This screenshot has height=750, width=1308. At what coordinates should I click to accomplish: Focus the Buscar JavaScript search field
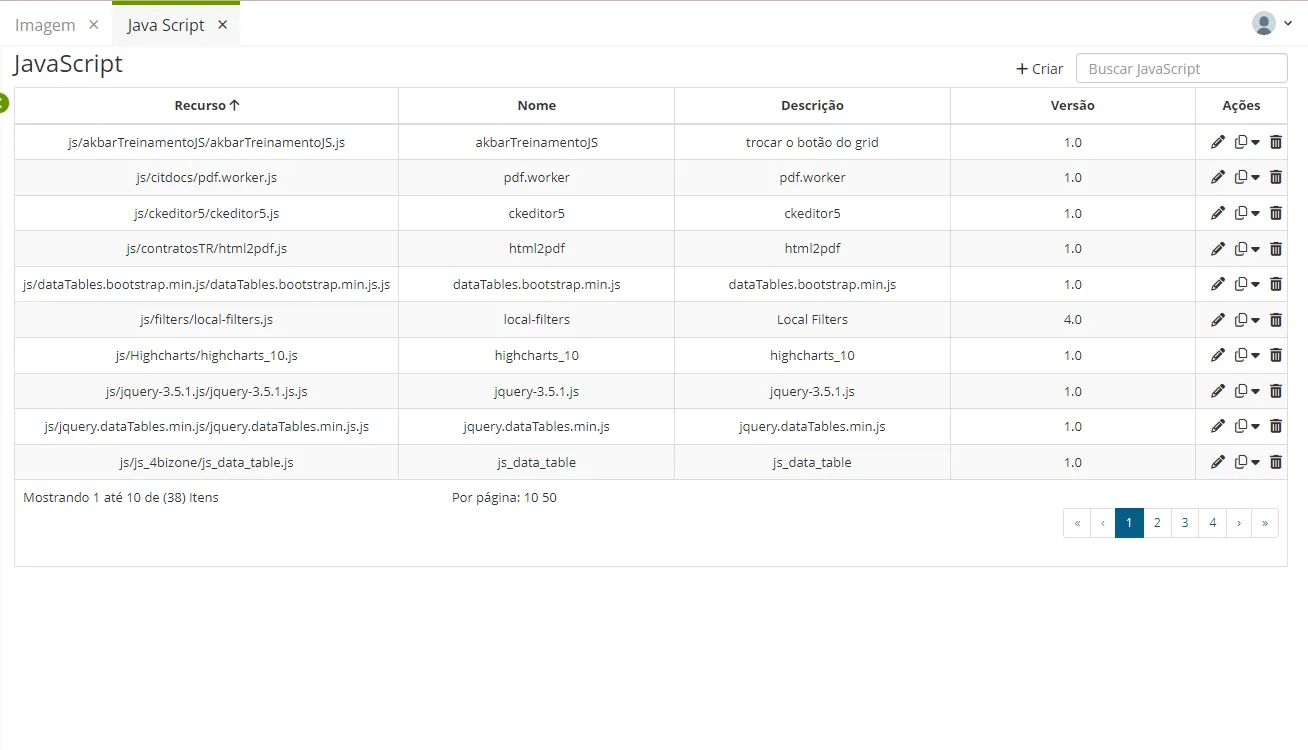coord(1181,68)
